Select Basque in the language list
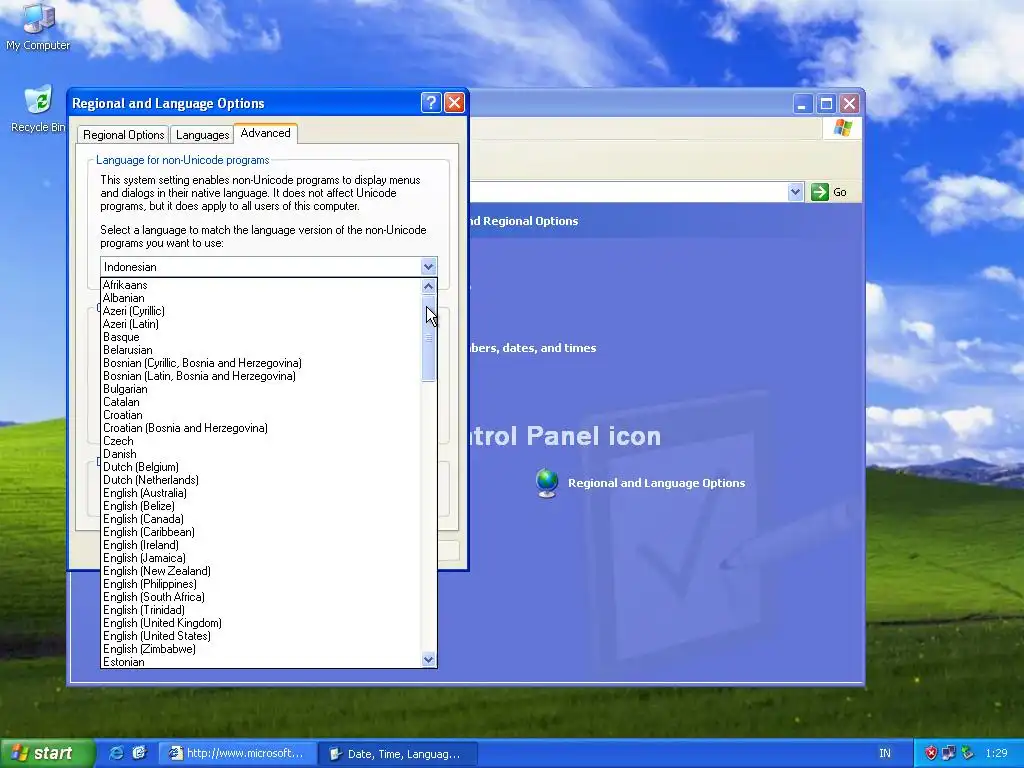1024x768 pixels. (261, 337)
